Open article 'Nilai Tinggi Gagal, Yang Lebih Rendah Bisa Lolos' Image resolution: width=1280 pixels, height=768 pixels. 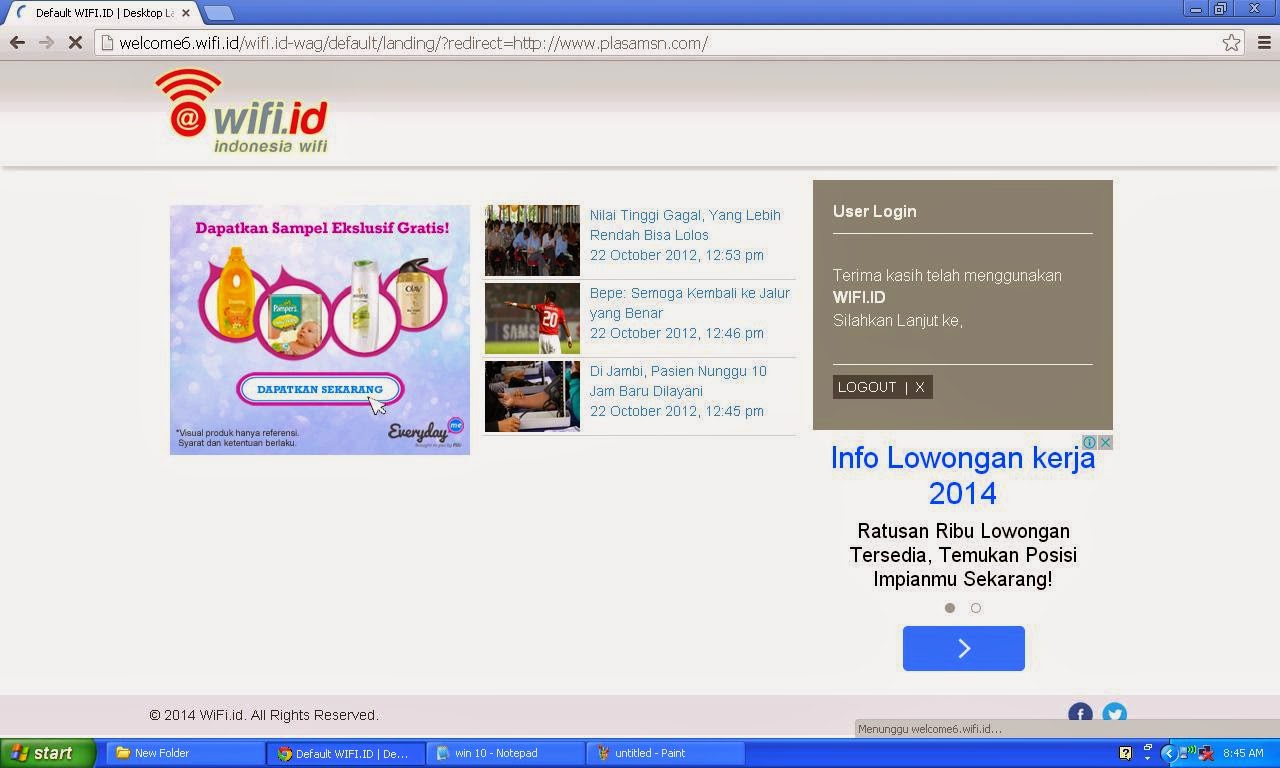(x=685, y=225)
